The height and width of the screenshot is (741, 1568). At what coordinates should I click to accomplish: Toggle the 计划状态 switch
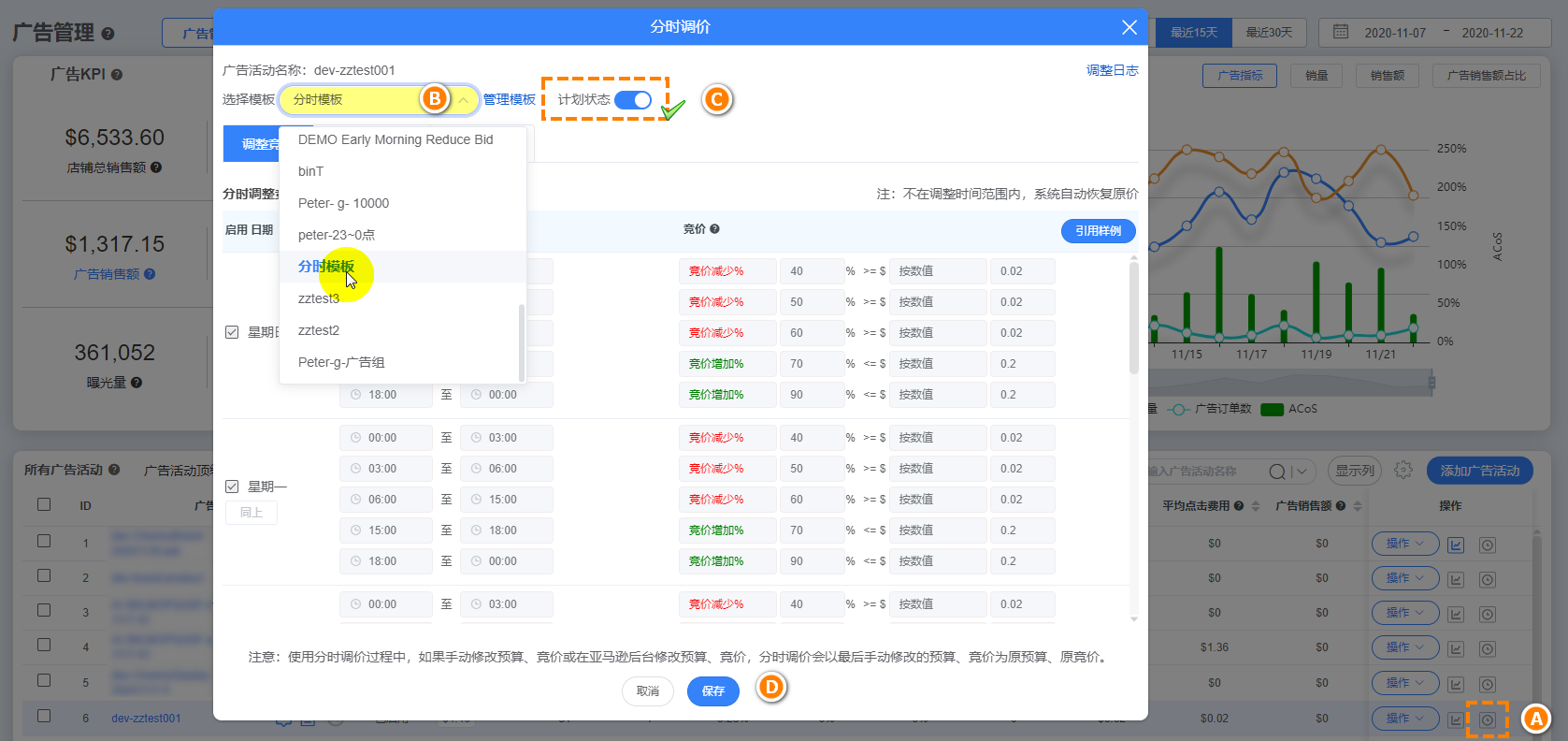[x=633, y=100]
